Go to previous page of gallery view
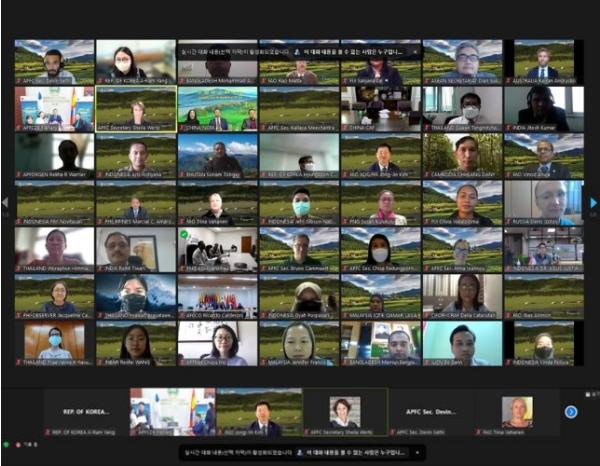Image resolution: width=600 pixels, height=466 pixels. point(5,202)
